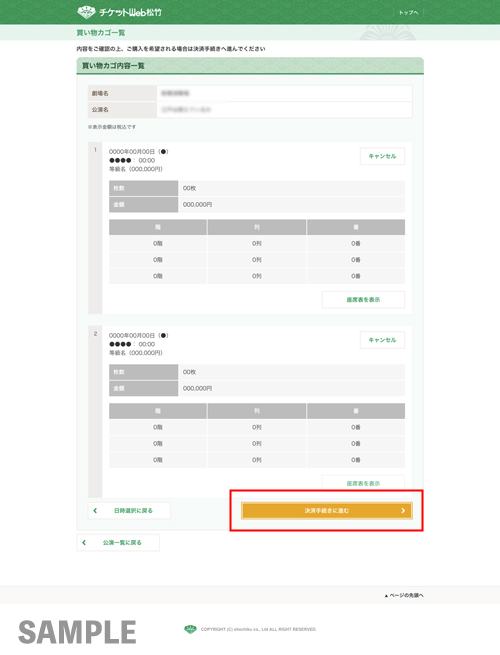Click the チケットWeb松竹 logo in header

[x=119, y=12]
